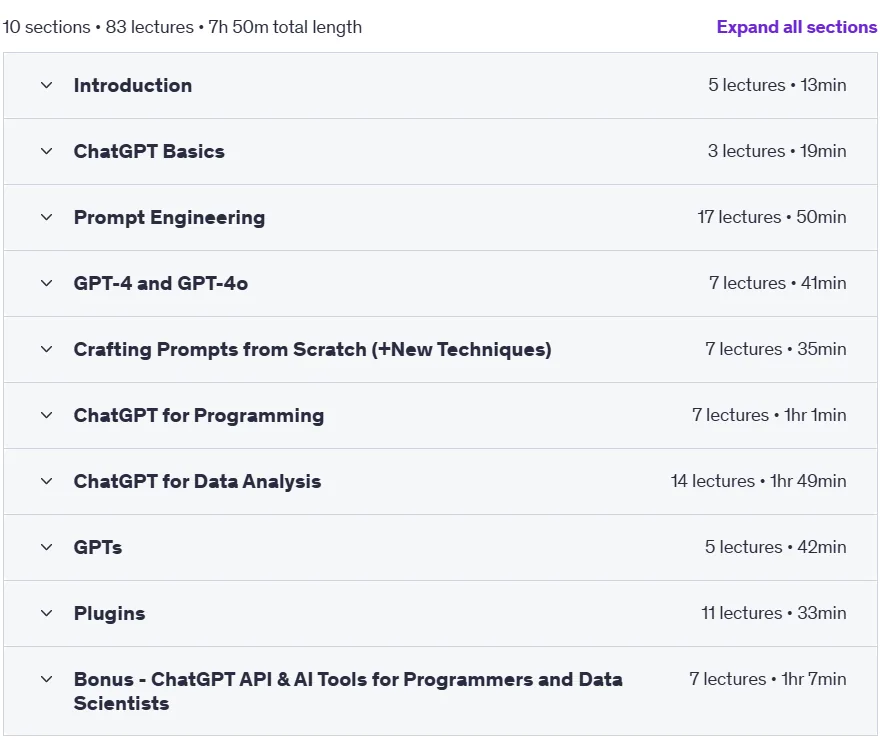This screenshot has height=740, width=880.
Task: Expand ChatGPT for Programming chevron
Action: pyautogui.click(x=47, y=415)
